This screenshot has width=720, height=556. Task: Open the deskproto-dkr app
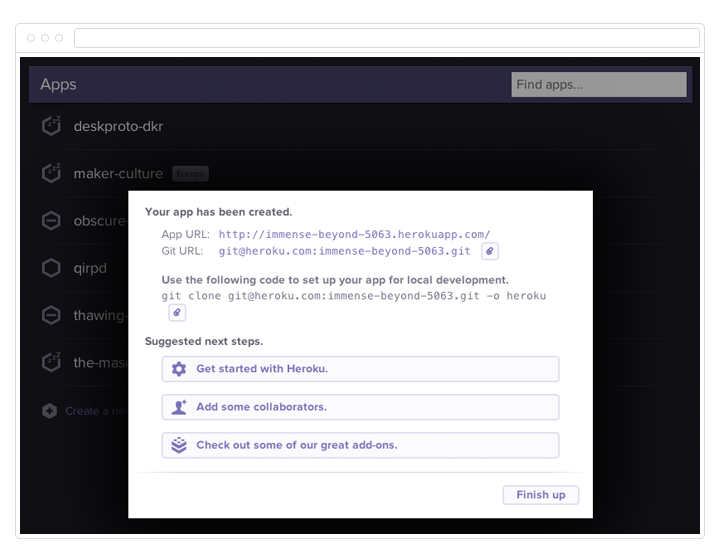click(118, 126)
